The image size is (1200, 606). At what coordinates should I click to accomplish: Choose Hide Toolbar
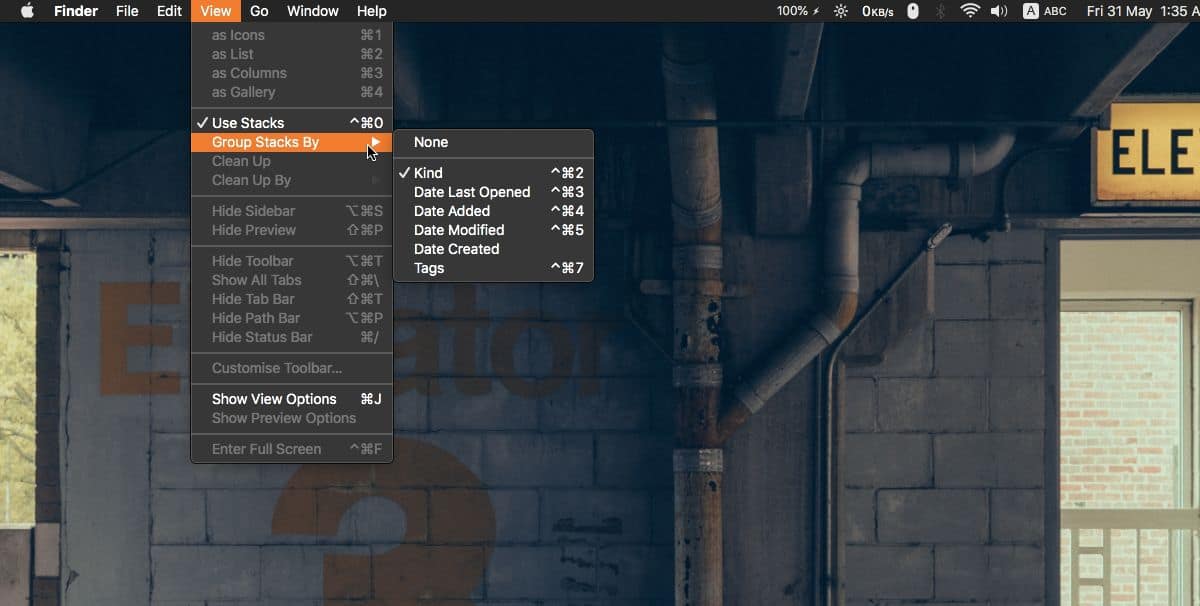pyautogui.click(x=292, y=261)
